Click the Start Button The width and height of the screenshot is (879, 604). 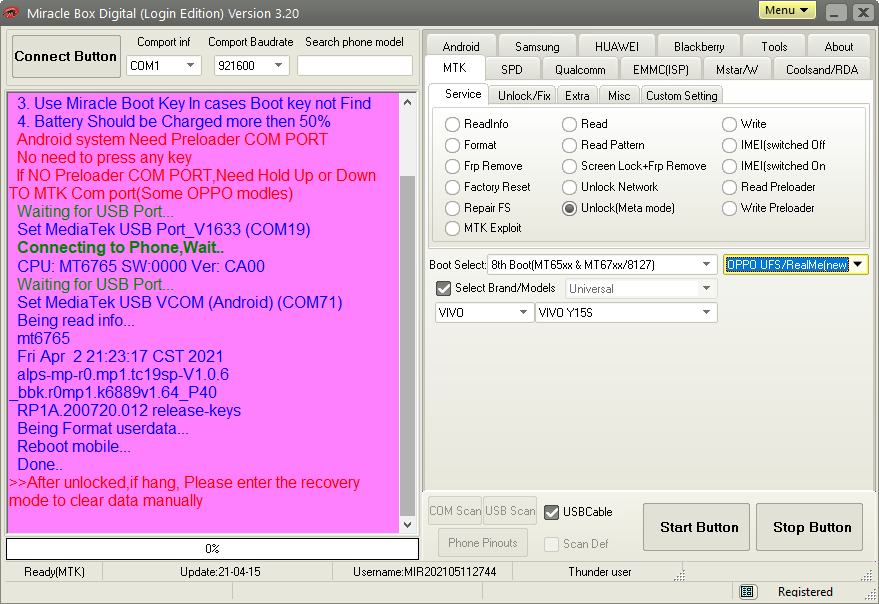point(696,527)
